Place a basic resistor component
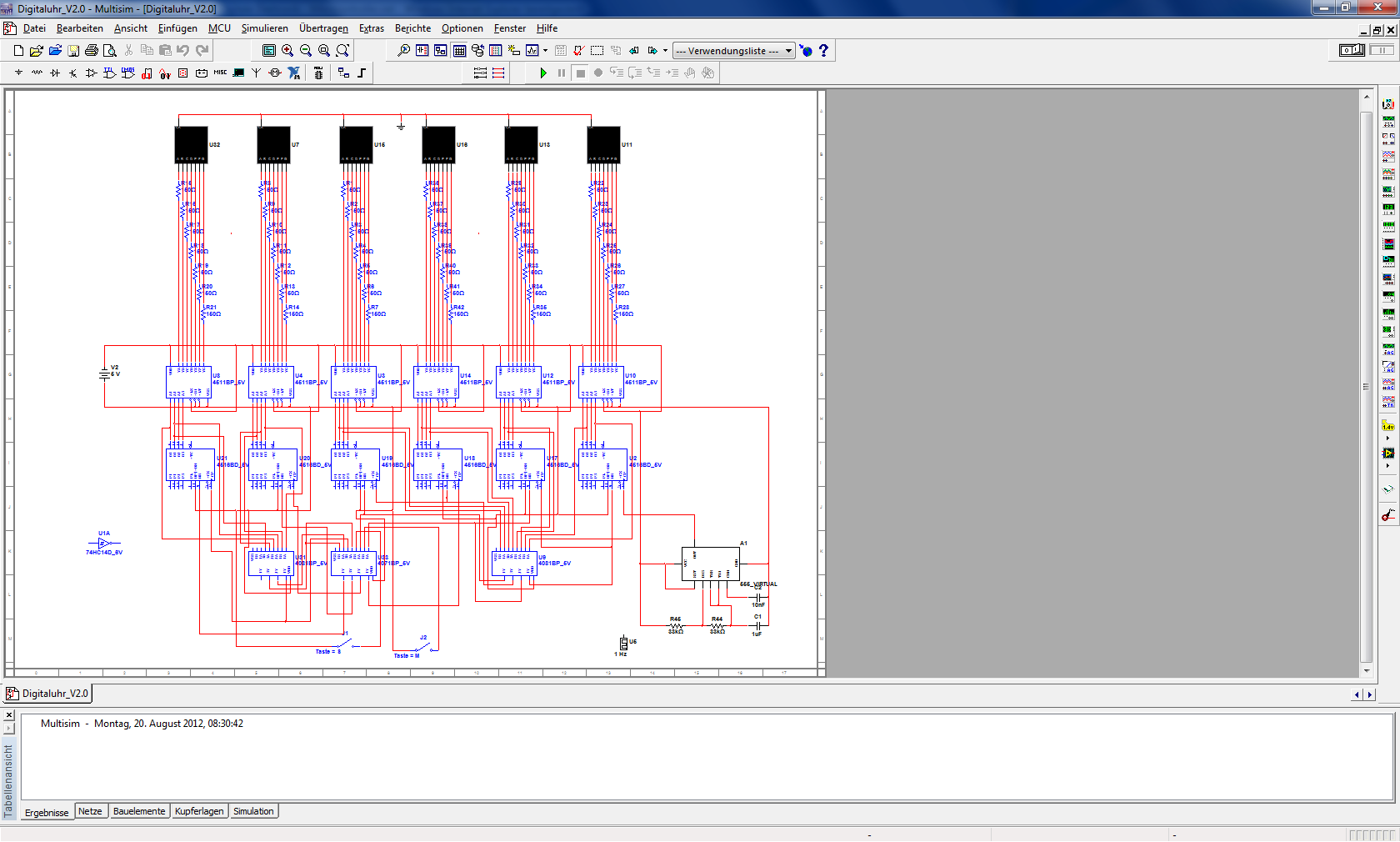The image size is (1400, 842). [37, 73]
